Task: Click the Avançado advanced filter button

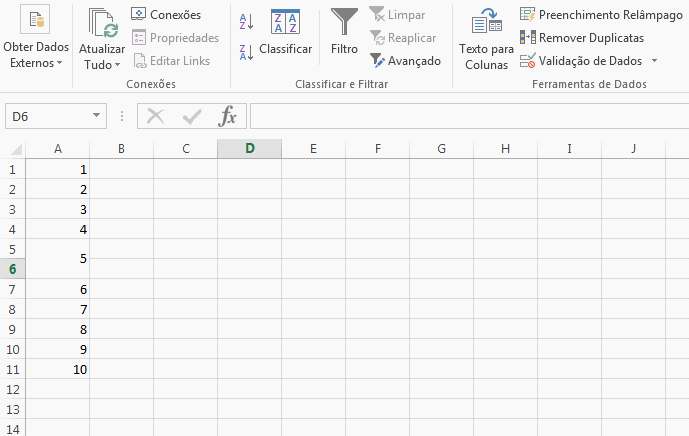Action: click(405, 61)
